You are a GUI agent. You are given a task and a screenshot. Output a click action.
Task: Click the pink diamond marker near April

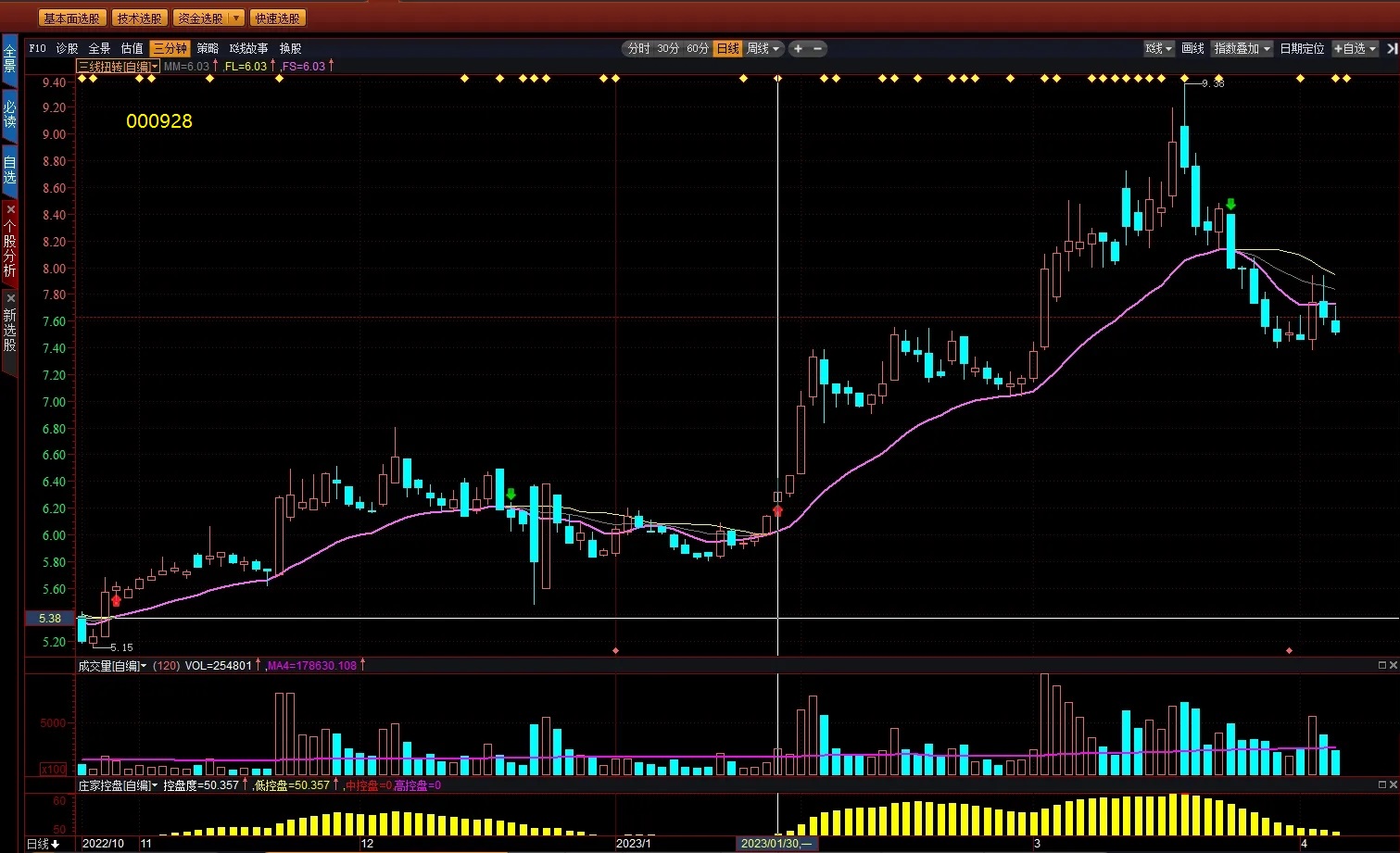[x=1290, y=651]
